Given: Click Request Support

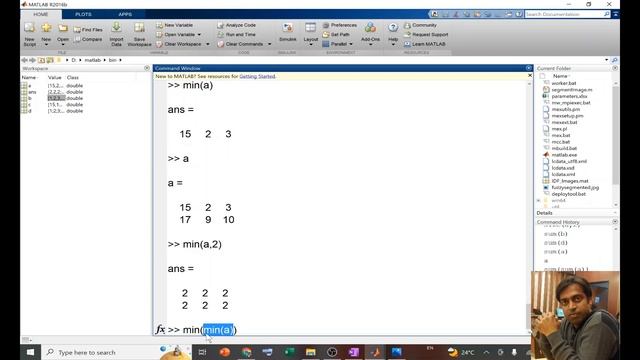Looking at the screenshot, I should coord(426,35).
